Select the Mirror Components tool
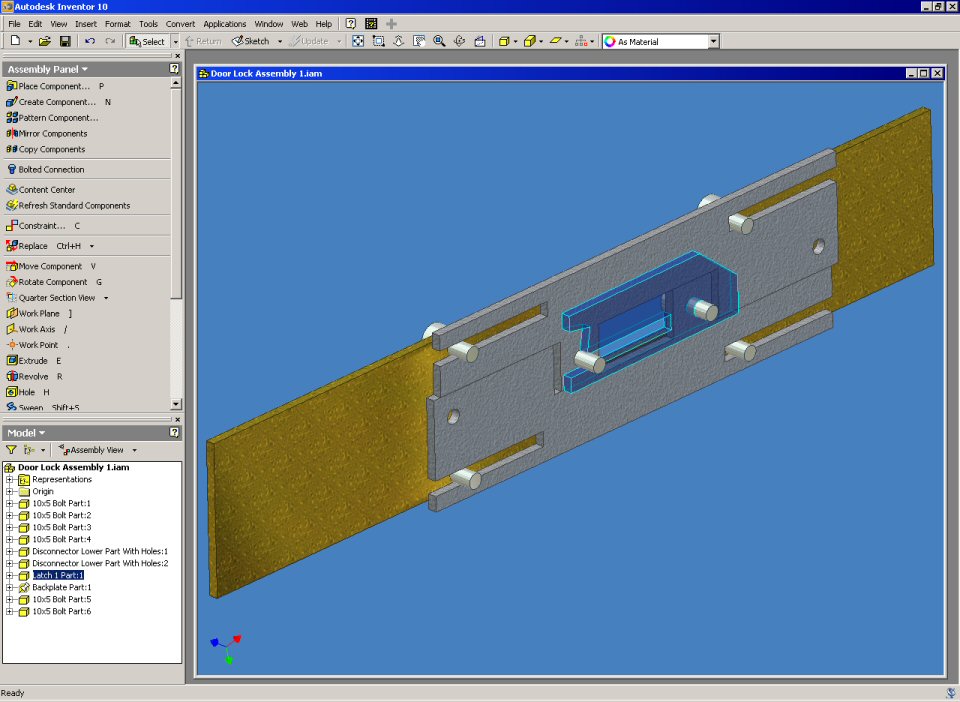Screen dimensions: 960x702 [52, 134]
